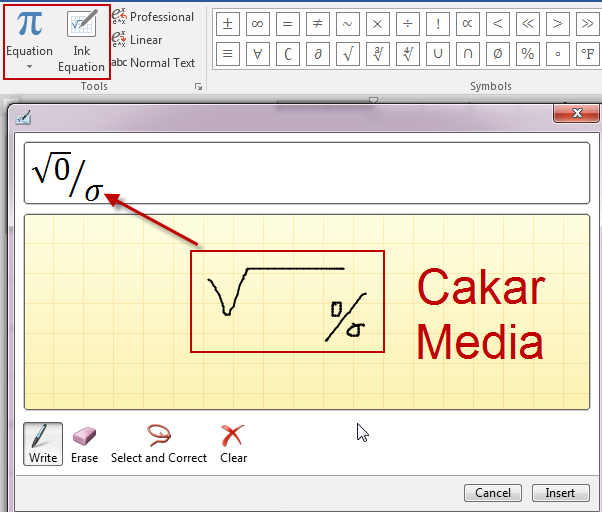Insert the multiplication sign symbol
The height and width of the screenshot is (512, 602).
tap(378, 24)
